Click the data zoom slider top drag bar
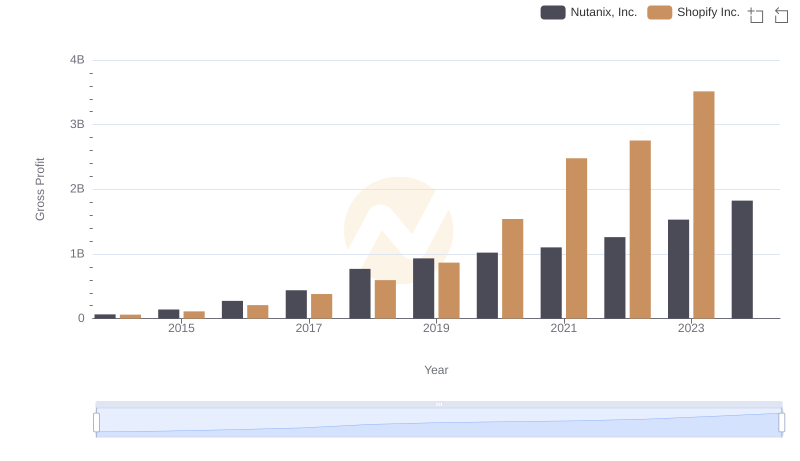The image size is (800, 461). pyautogui.click(x=439, y=404)
